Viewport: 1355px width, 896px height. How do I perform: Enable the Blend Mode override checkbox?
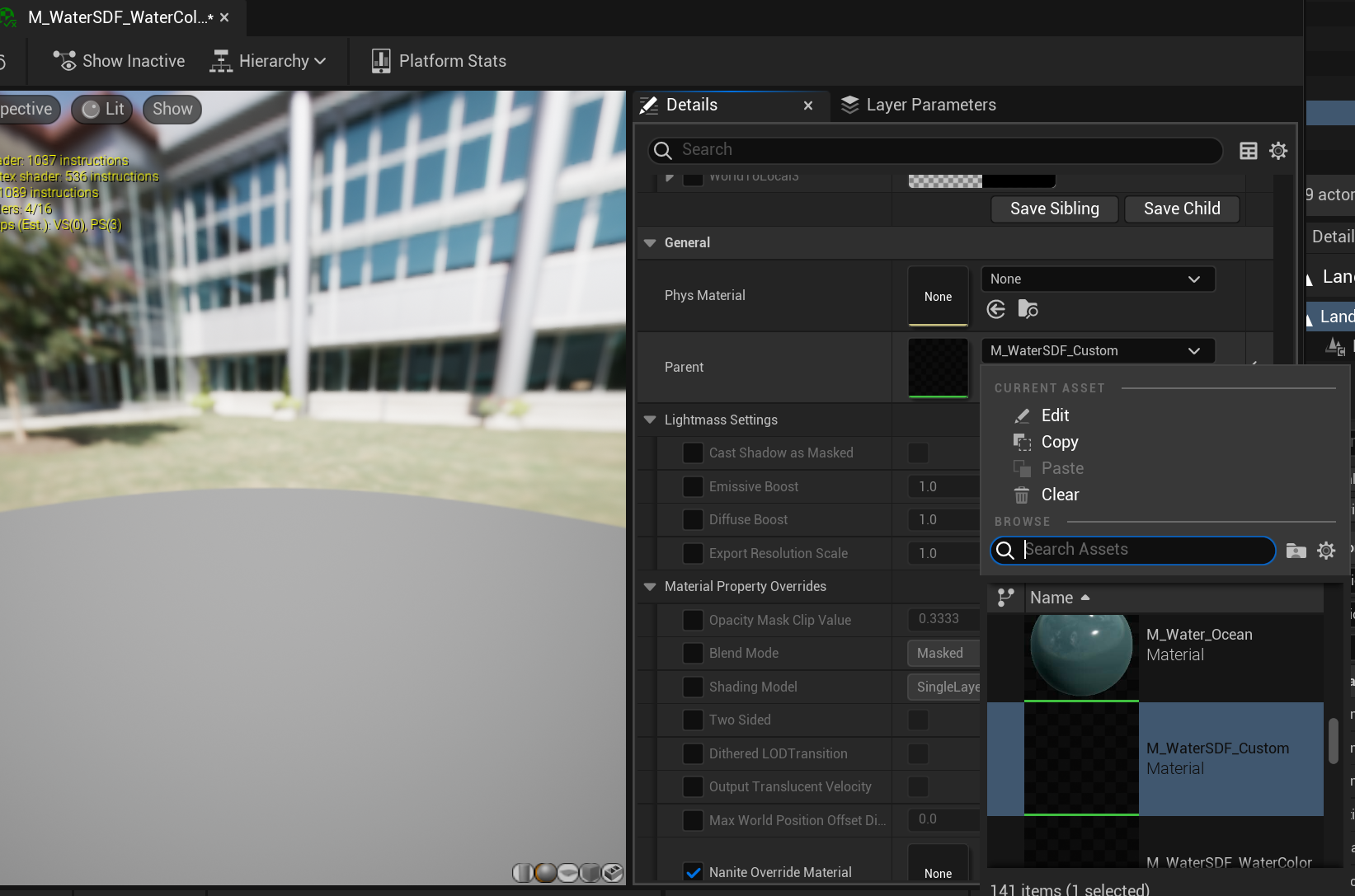coord(693,653)
